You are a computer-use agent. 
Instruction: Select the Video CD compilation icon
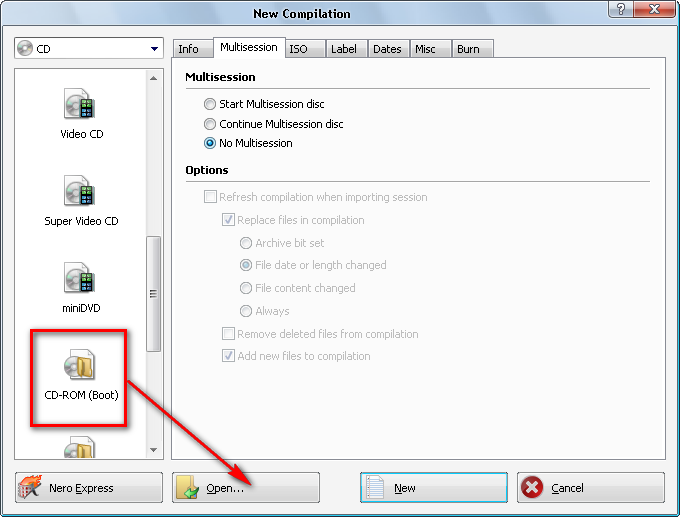(x=79, y=104)
